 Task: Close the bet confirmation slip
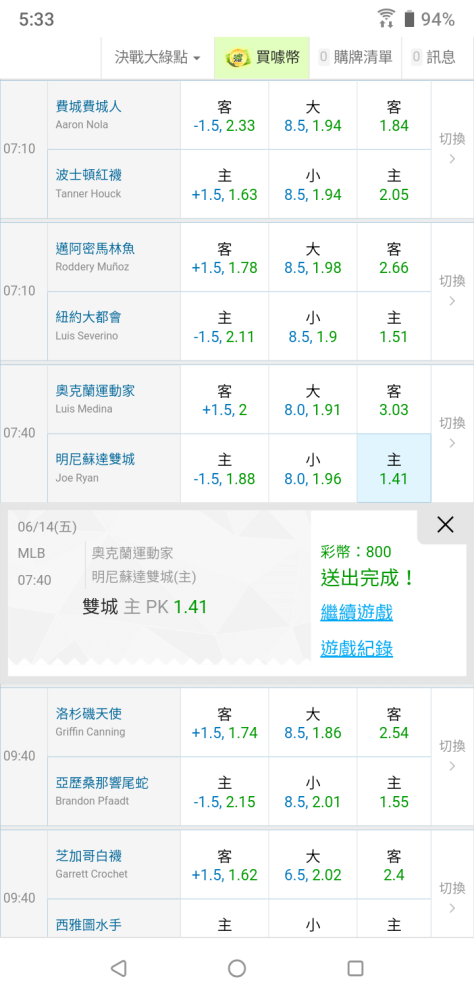(x=445, y=525)
